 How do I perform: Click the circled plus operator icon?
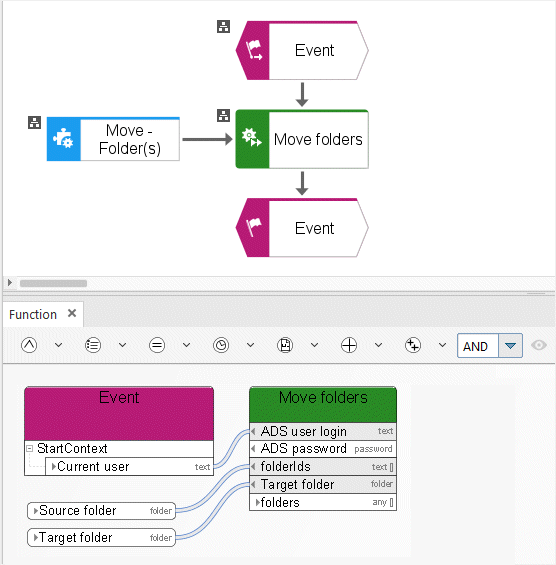click(349, 345)
